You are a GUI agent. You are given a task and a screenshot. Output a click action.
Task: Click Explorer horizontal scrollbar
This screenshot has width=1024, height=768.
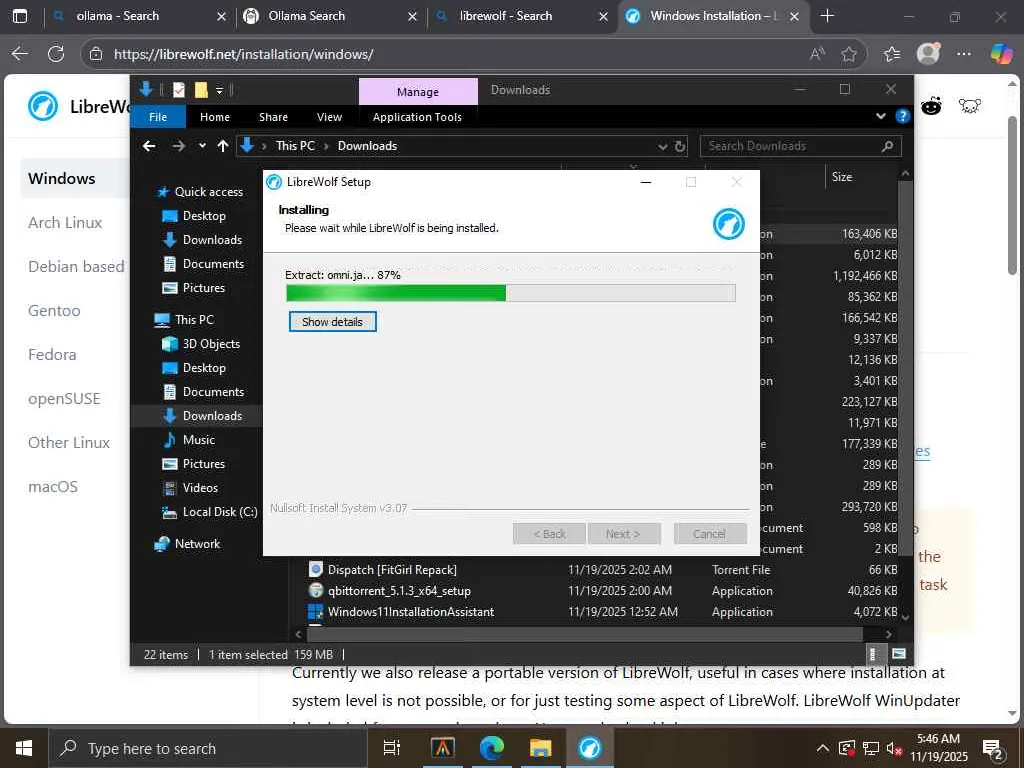tap(584, 633)
